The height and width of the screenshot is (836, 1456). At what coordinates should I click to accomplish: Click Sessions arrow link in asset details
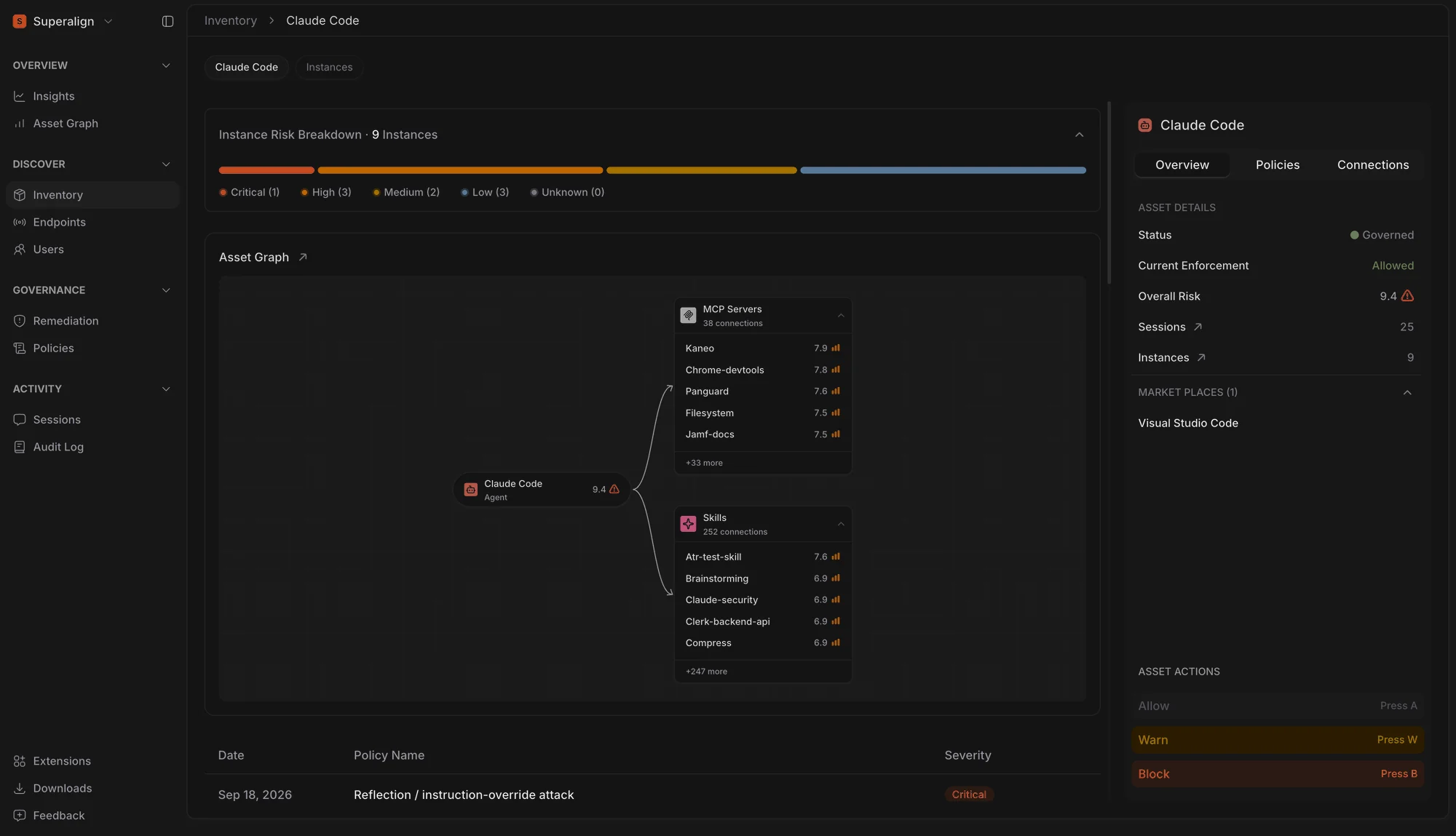point(1198,327)
